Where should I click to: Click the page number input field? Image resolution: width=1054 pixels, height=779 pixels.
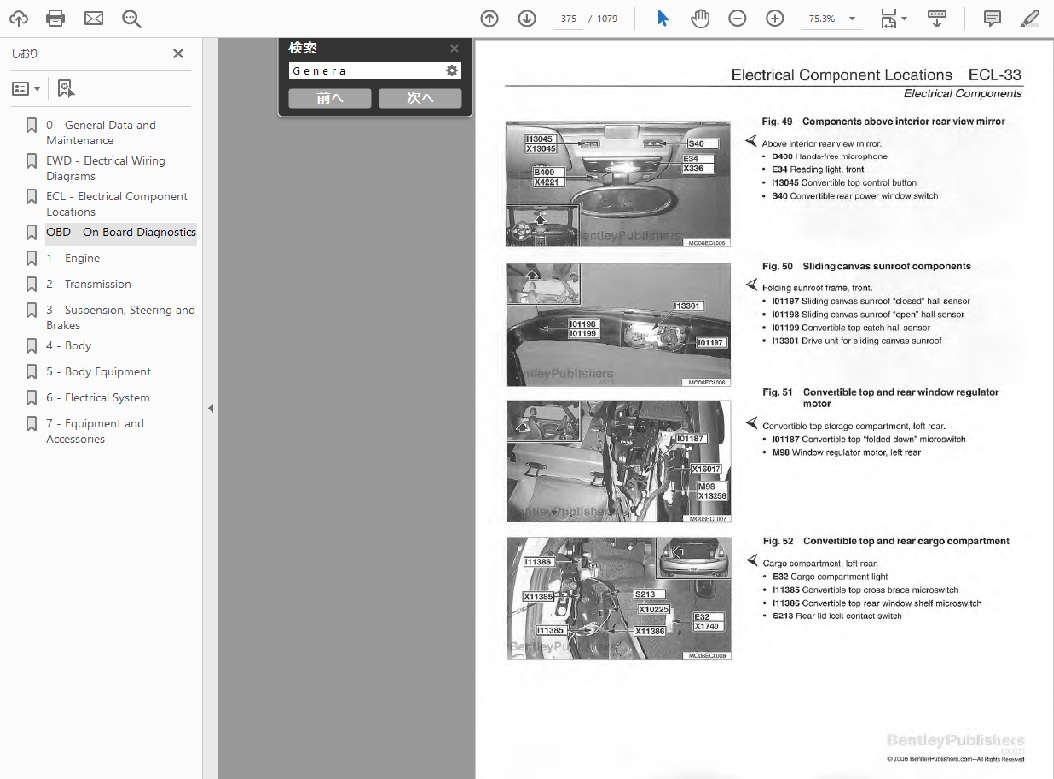pos(569,18)
